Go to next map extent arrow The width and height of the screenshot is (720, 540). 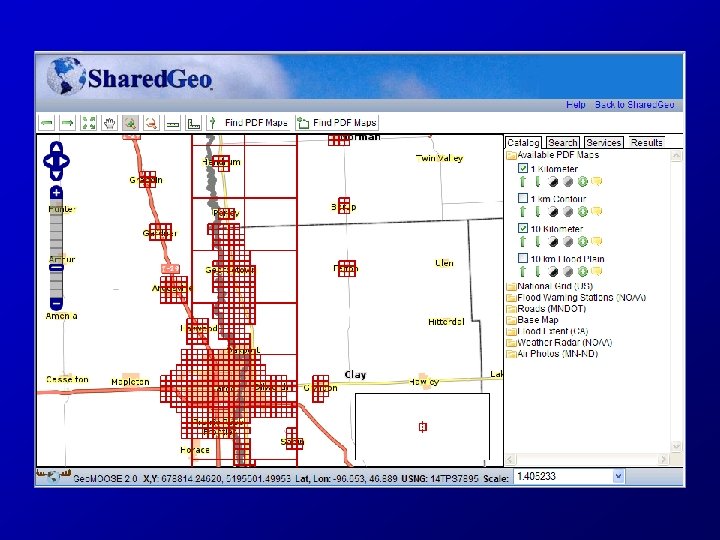[x=68, y=123]
